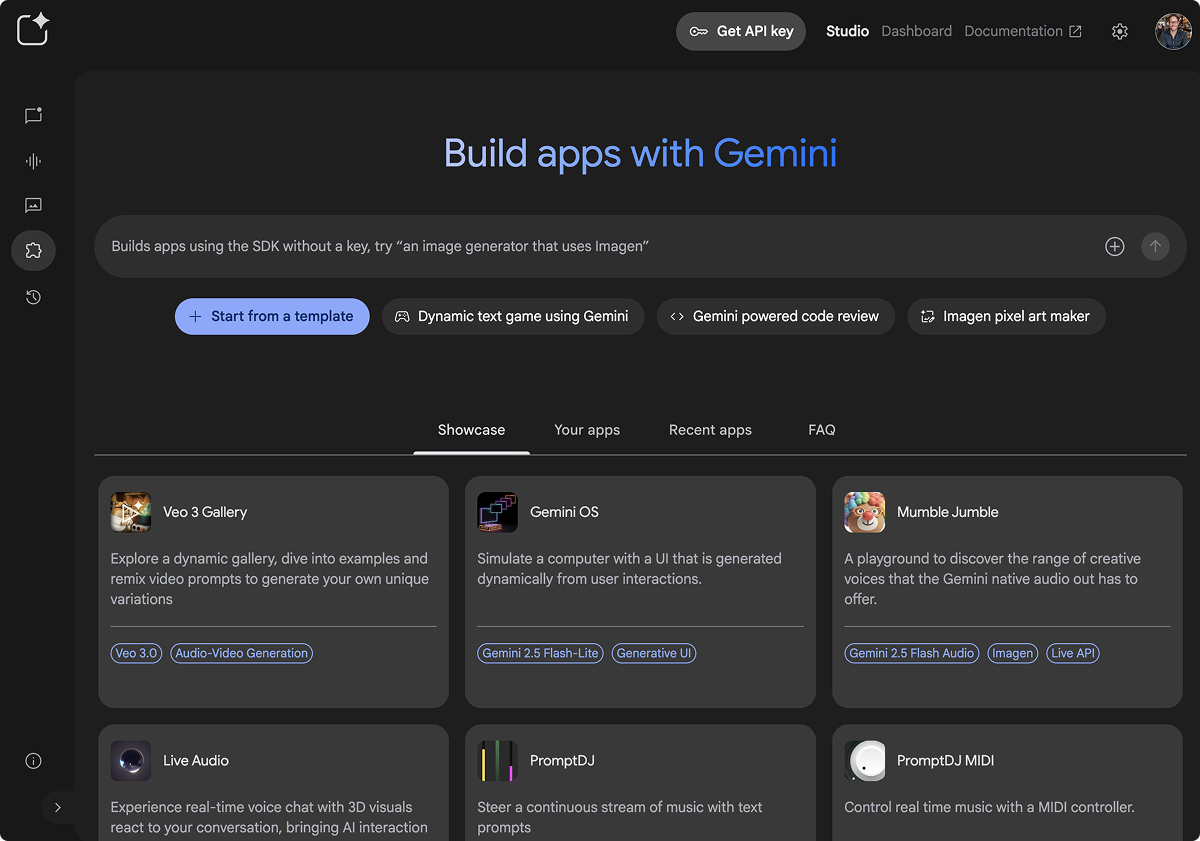1200x841 pixels.
Task: Click Start from a template button
Action: tap(272, 317)
